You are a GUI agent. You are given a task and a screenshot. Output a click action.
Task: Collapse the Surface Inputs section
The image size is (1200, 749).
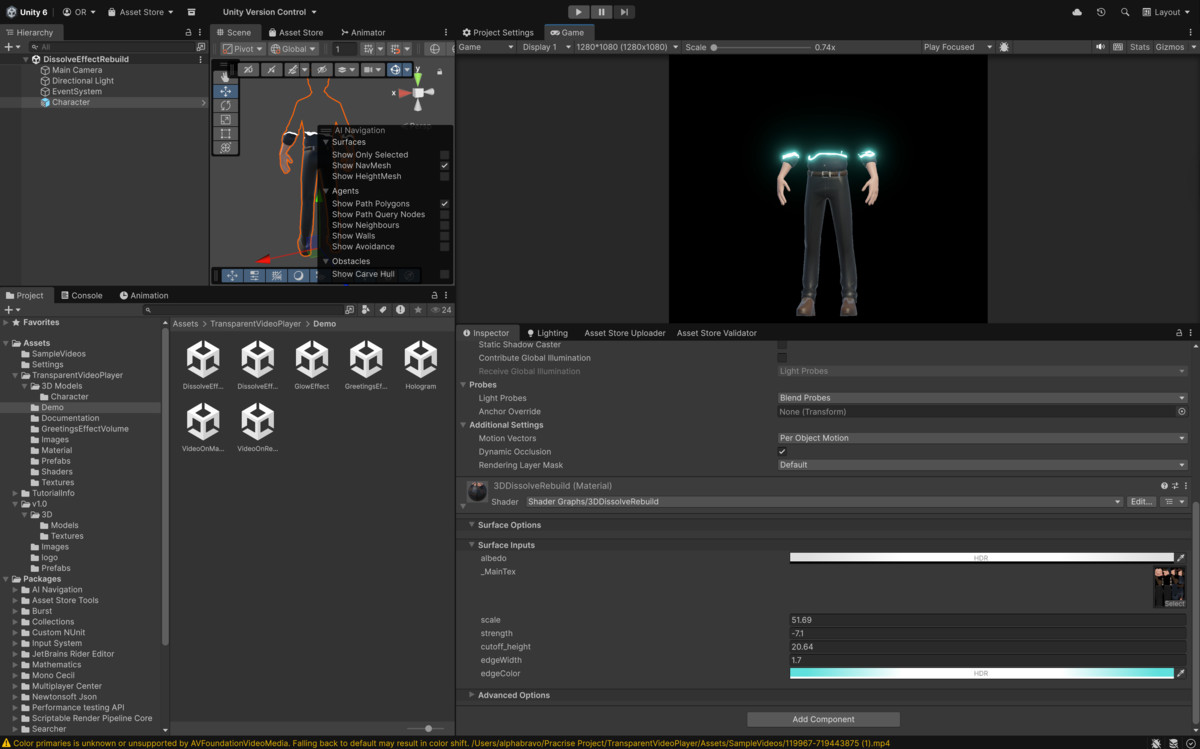click(x=472, y=545)
